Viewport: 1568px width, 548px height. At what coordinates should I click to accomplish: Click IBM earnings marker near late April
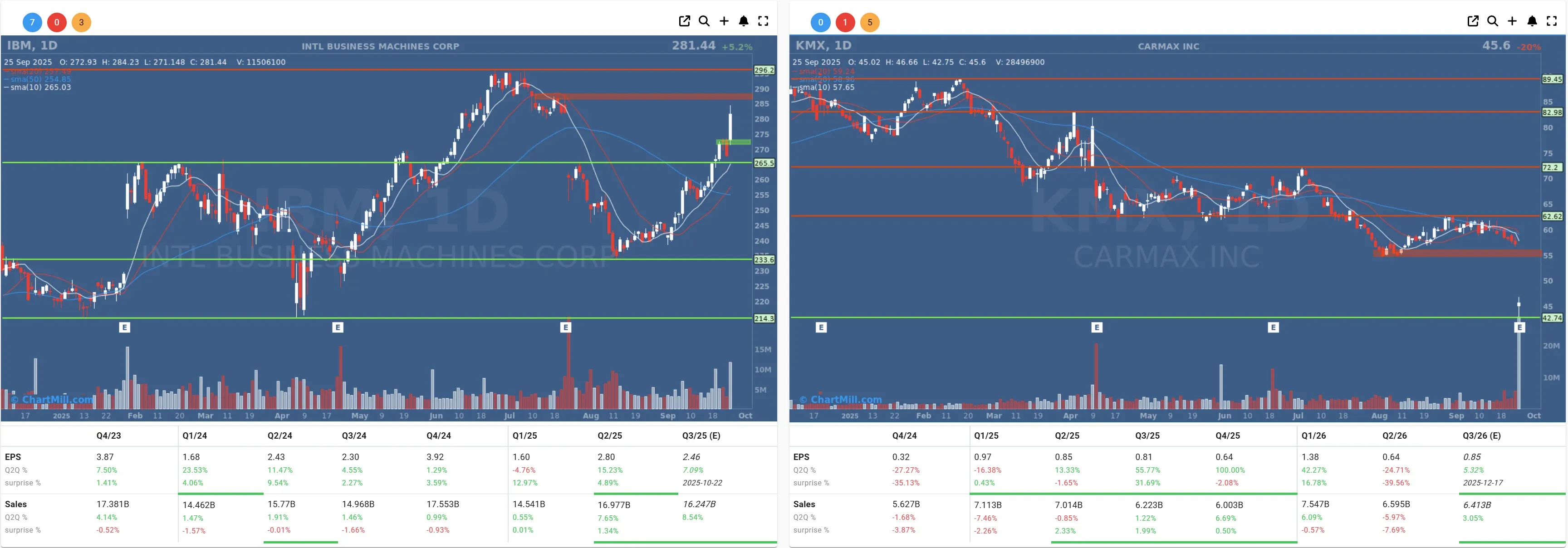pyautogui.click(x=338, y=328)
